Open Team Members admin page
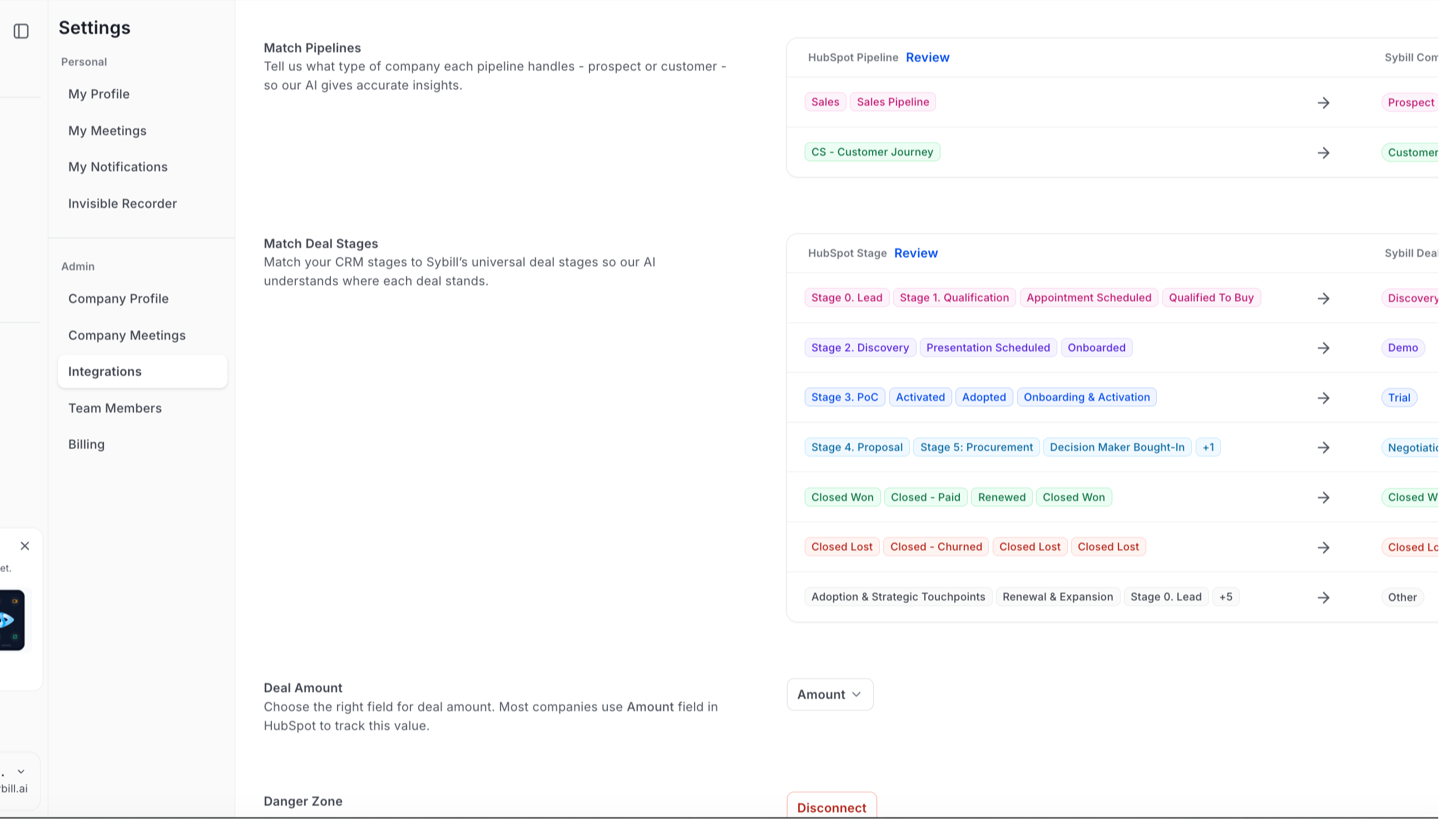The height and width of the screenshot is (819, 1456). tap(115, 408)
